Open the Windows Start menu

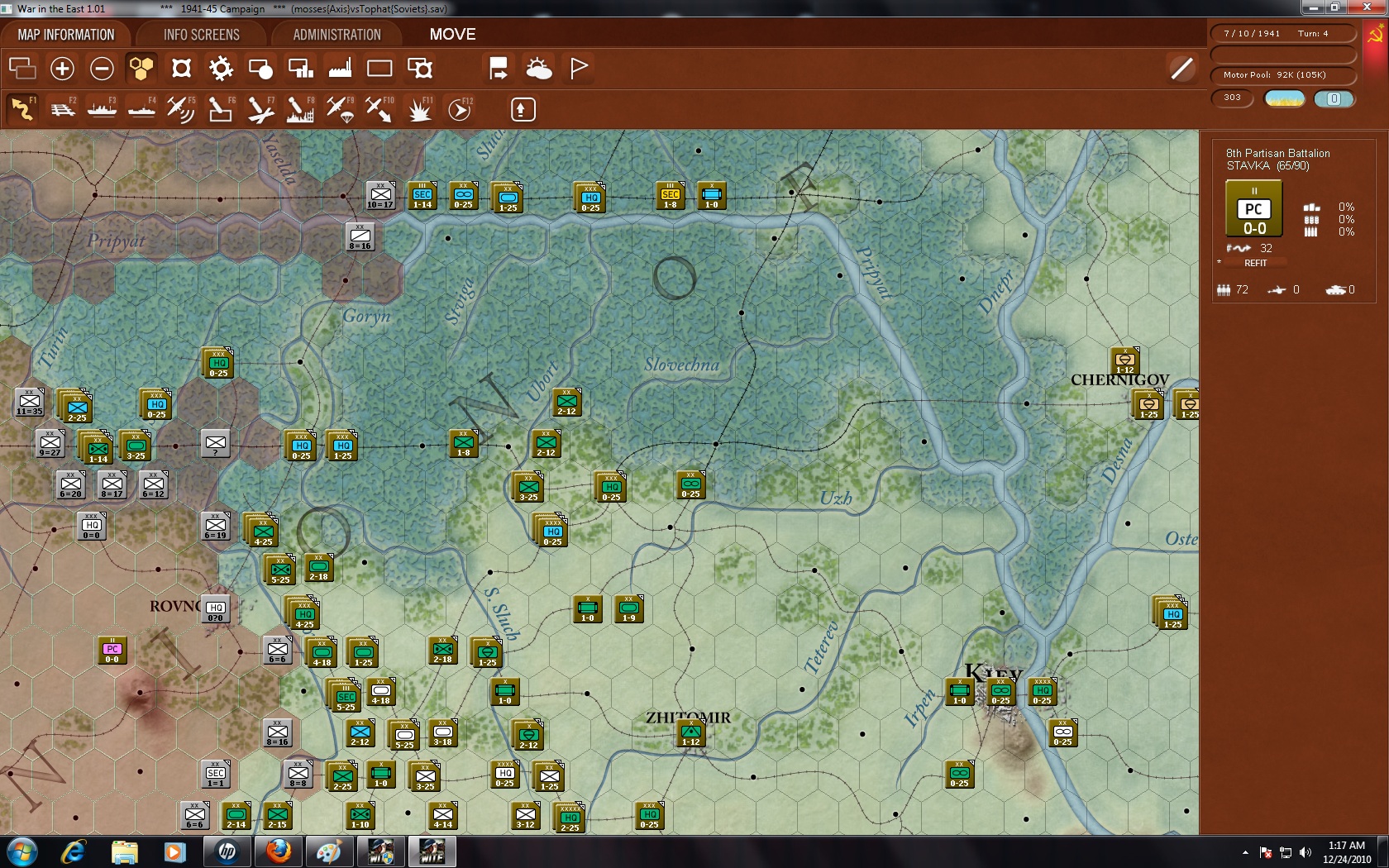(21, 851)
